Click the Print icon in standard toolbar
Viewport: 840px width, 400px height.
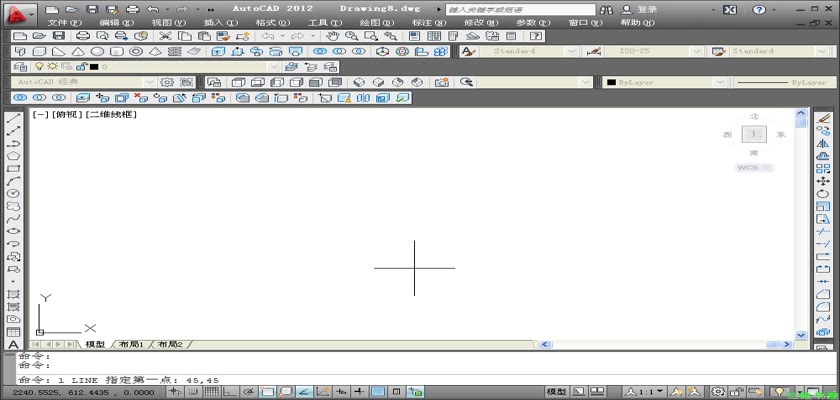click(83, 36)
